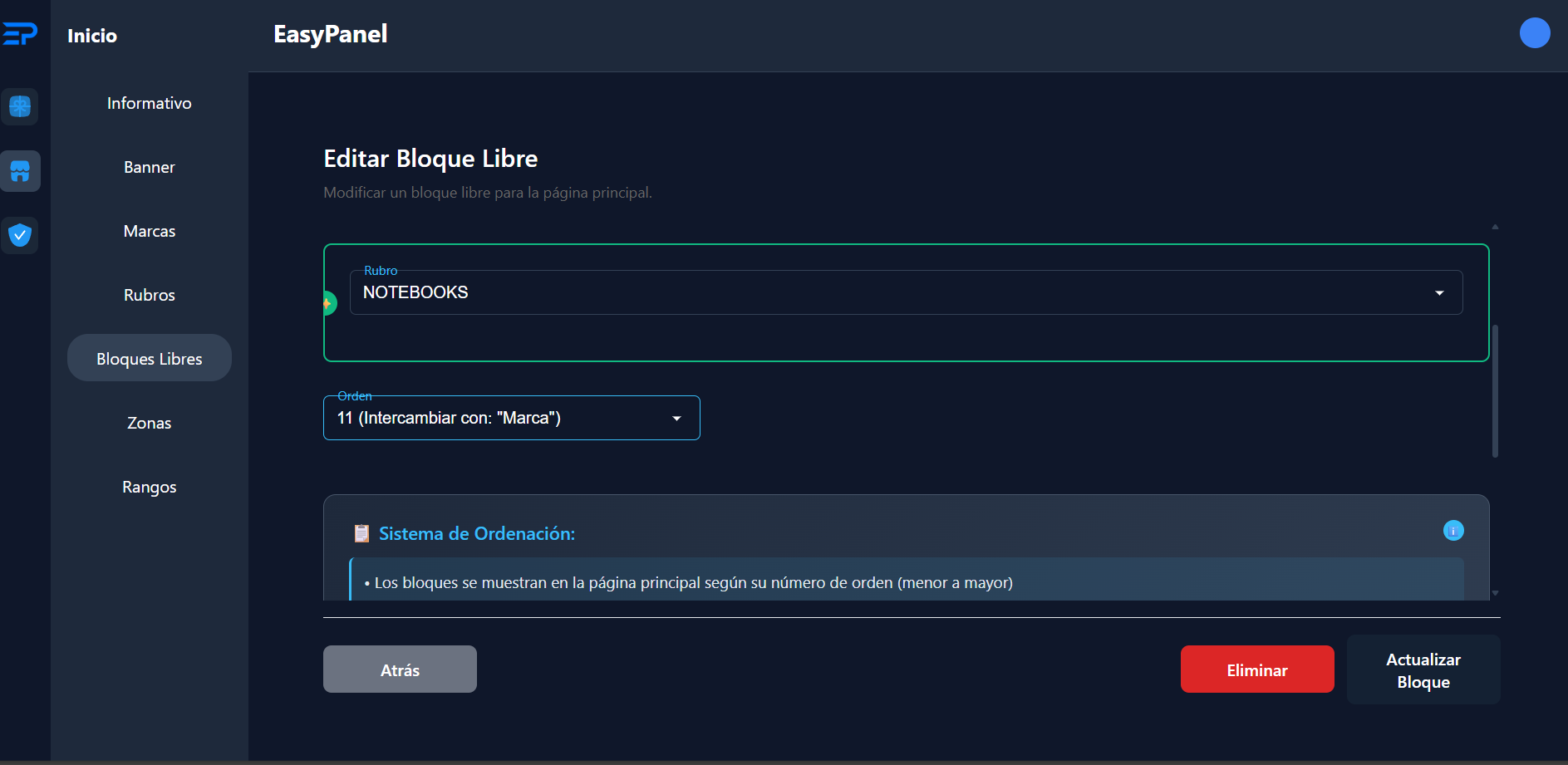This screenshot has width=1568, height=765.
Task: Open the Orden dropdown
Action: (x=511, y=418)
